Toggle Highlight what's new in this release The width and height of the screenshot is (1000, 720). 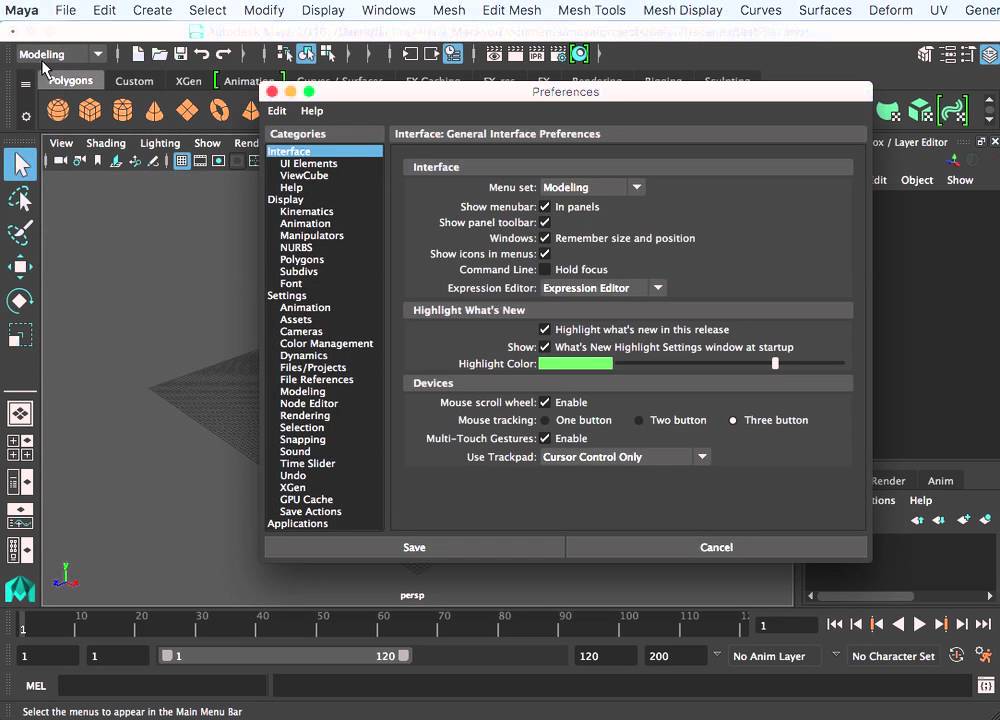[x=545, y=330]
